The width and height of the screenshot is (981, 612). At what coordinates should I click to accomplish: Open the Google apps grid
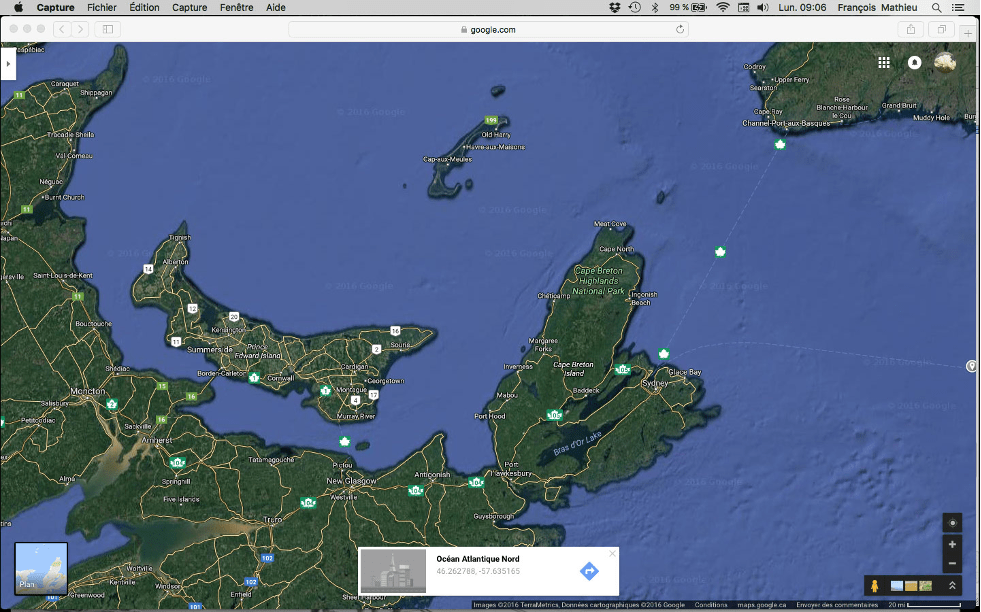coord(884,62)
